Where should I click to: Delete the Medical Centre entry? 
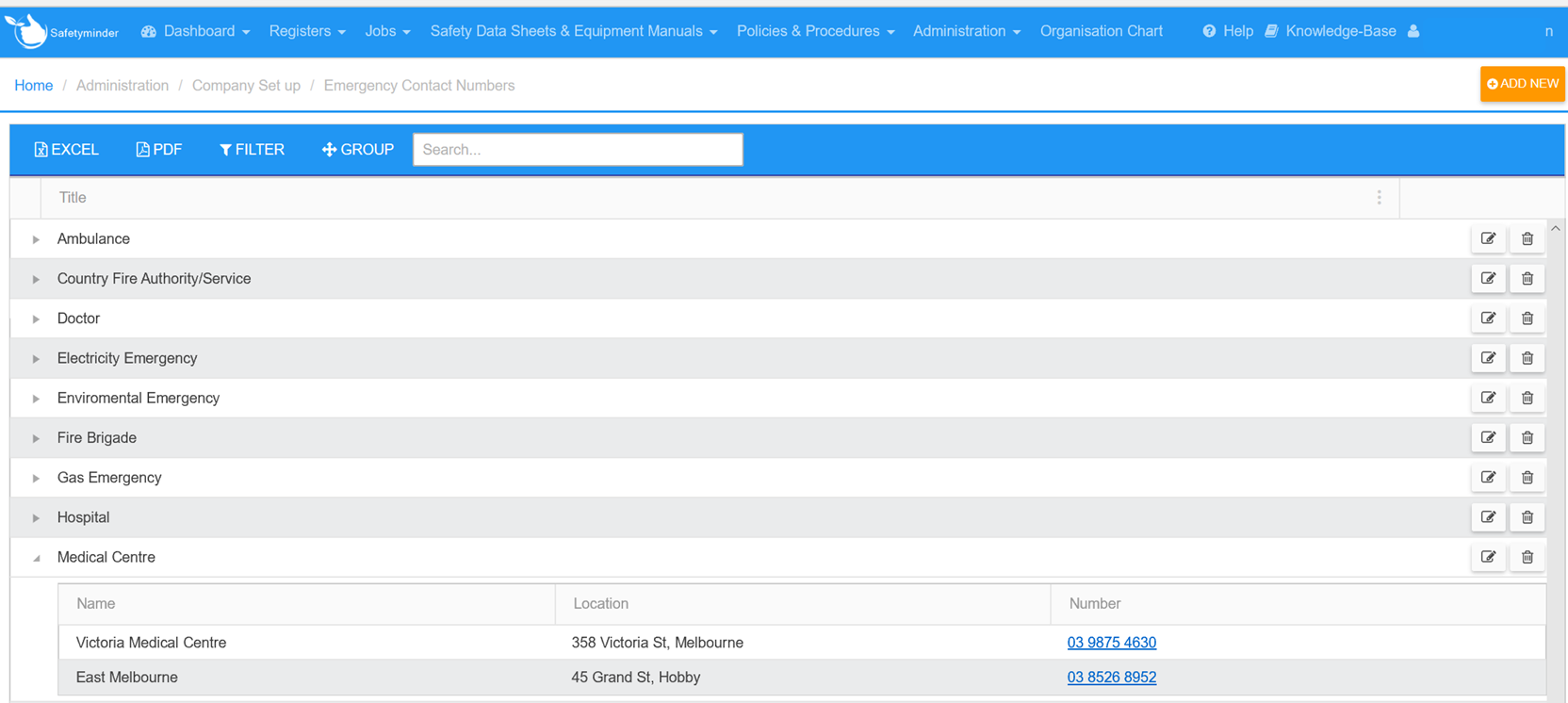click(x=1527, y=557)
